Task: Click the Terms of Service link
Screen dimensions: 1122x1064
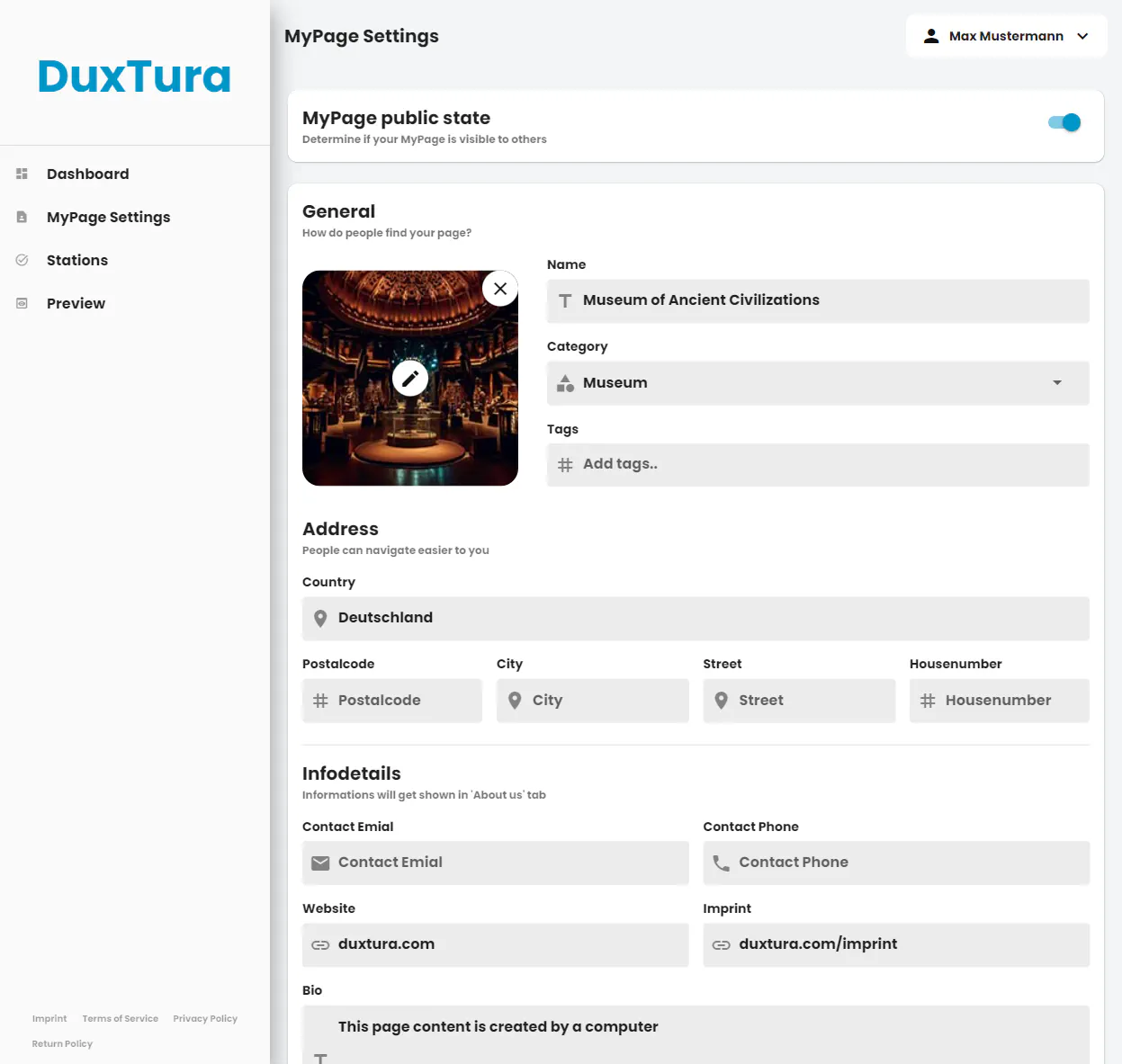Action: point(120,1018)
